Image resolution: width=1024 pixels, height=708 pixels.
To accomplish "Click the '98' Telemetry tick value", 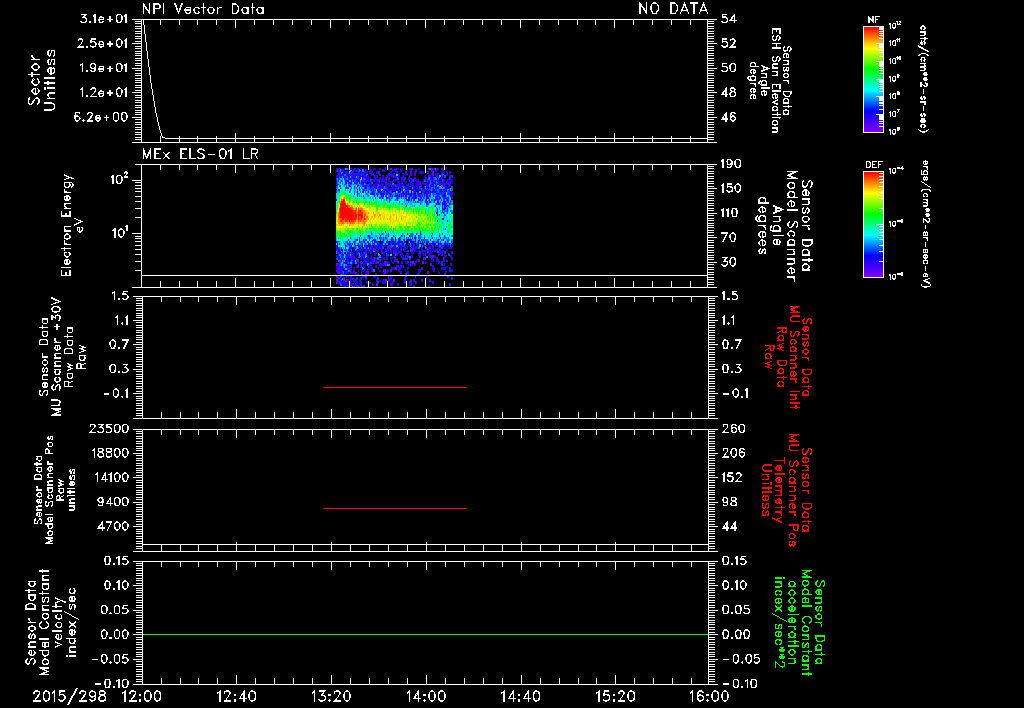I will pyautogui.click(x=729, y=502).
